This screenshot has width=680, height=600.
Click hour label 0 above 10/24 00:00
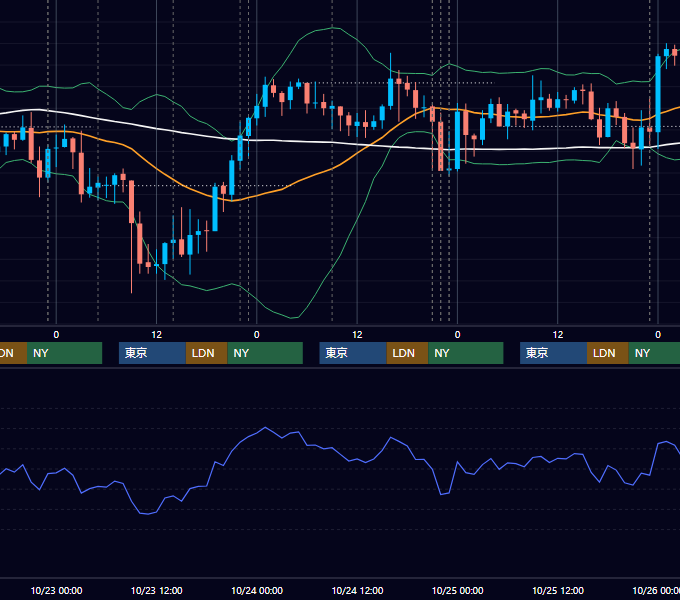coord(257,334)
